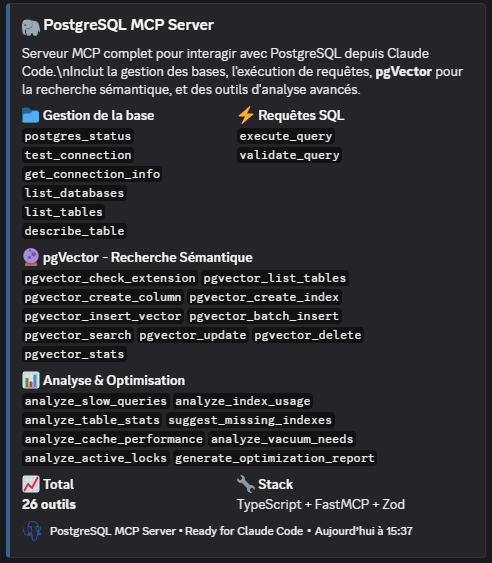
Task: Click the lightning bolt icon by Requêtes SQL
Action: coord(246,115)
